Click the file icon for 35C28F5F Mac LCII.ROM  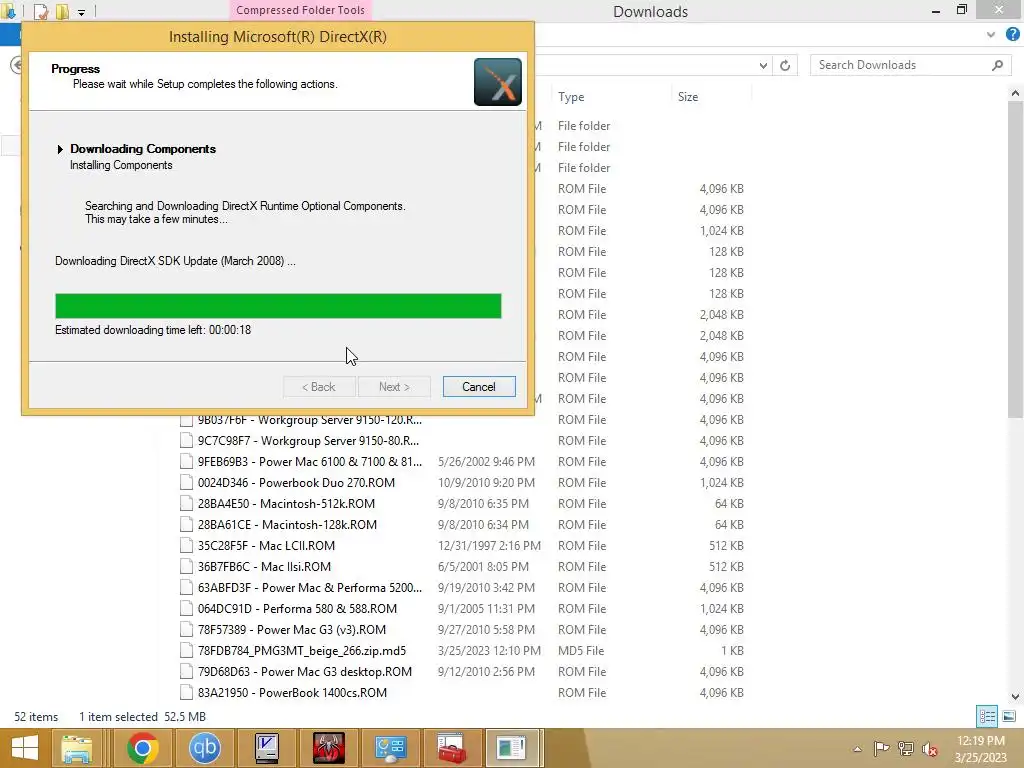186,545
